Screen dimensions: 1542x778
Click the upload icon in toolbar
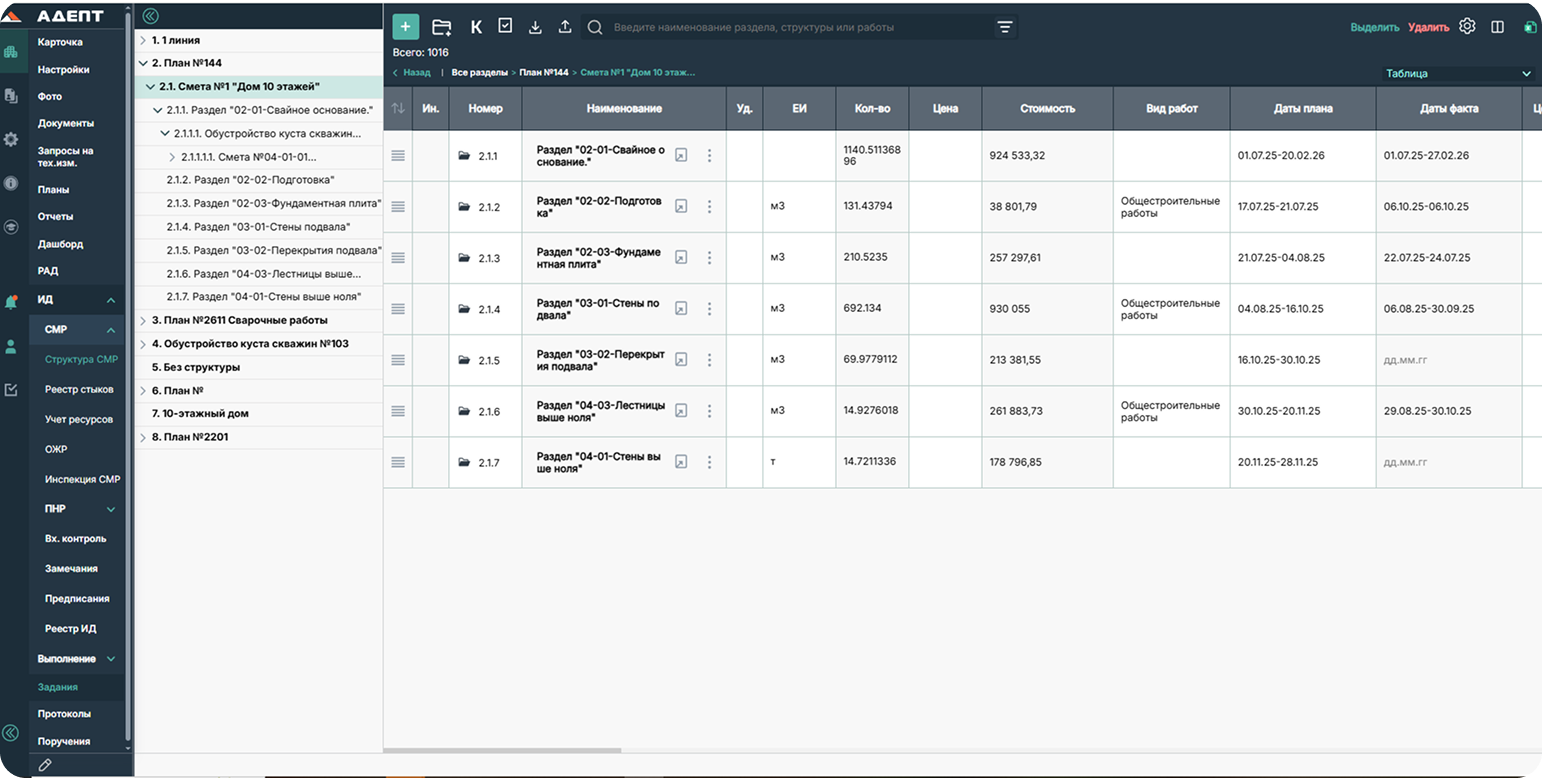coord(564,27)
